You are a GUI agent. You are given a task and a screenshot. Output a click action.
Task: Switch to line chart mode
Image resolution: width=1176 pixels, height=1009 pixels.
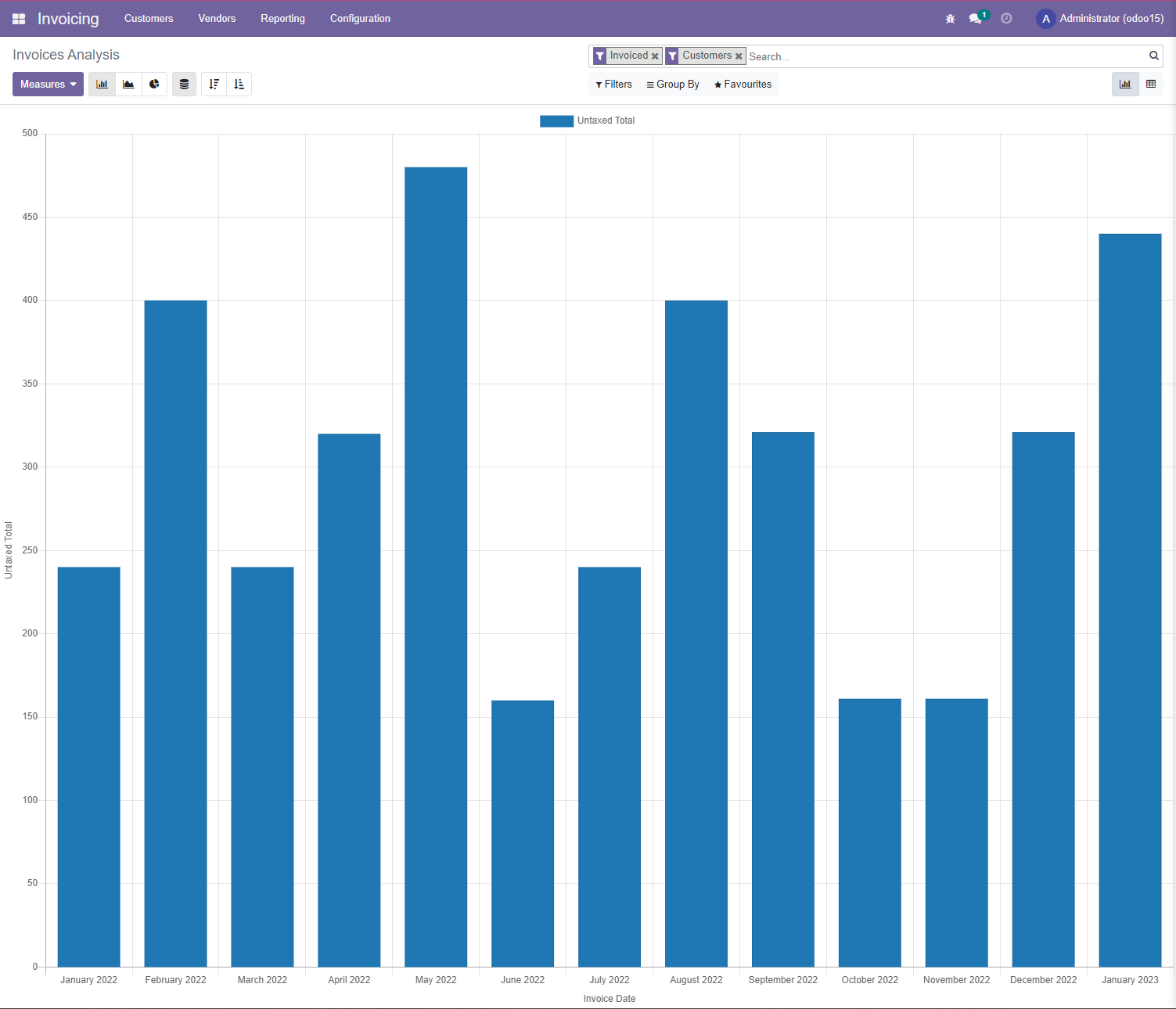click(x=128, y=84)
